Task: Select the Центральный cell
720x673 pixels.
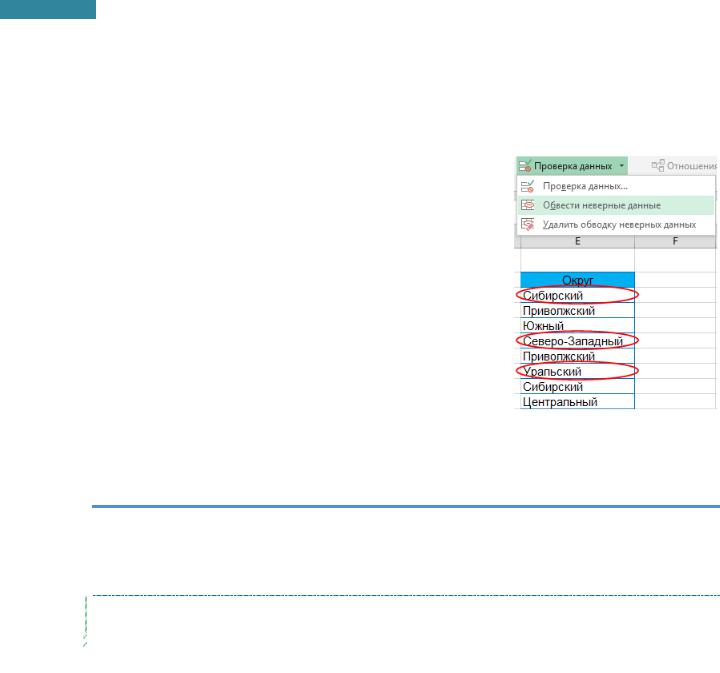Action: (x=577, y=401)
